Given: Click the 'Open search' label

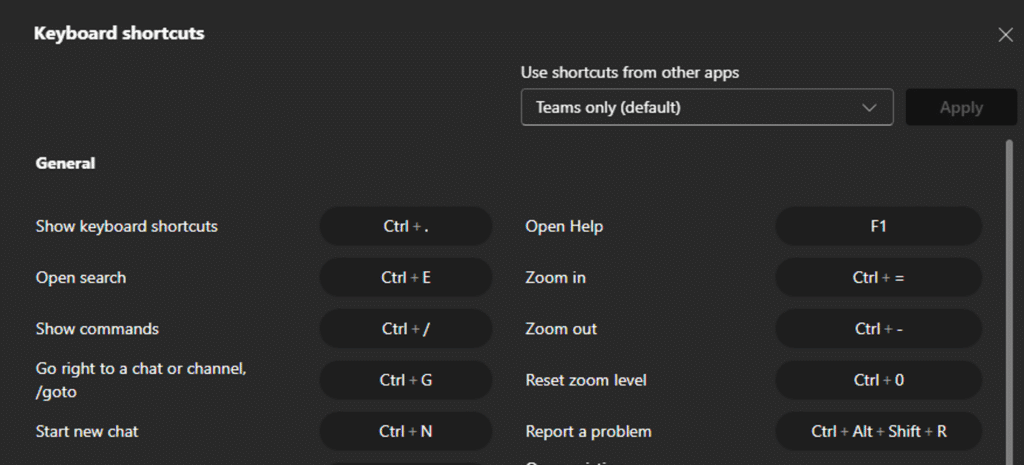Looking at the screenshot, I should coord(81,278).
